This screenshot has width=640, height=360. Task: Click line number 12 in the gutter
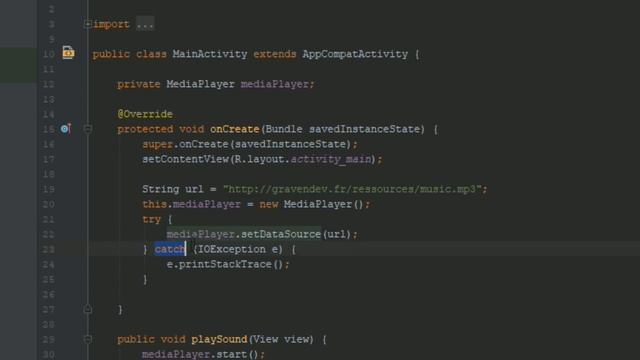(49, 84)
